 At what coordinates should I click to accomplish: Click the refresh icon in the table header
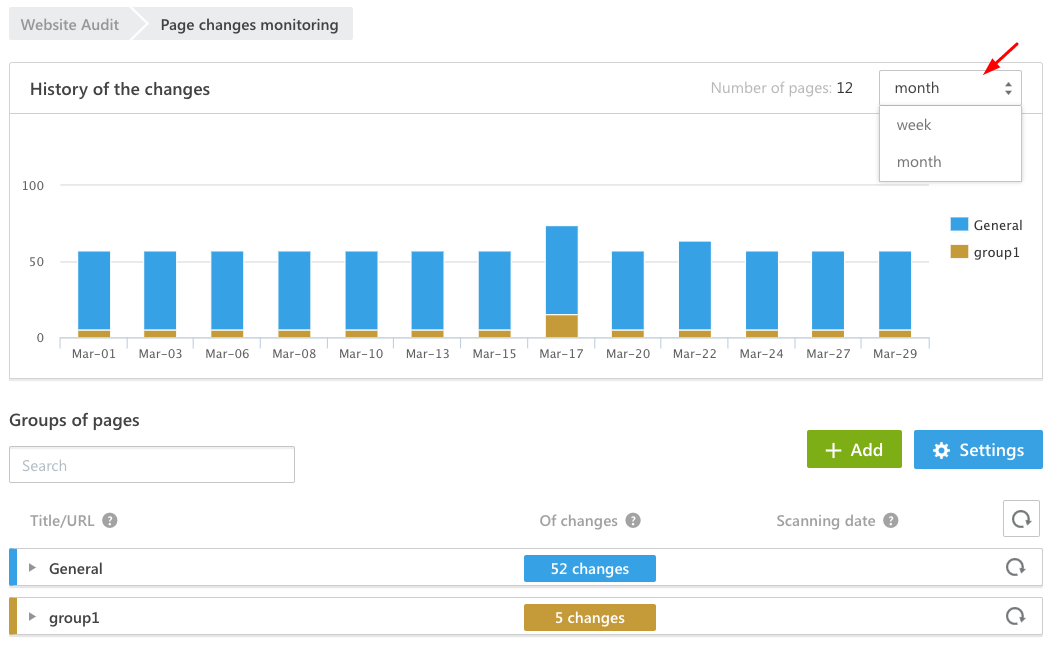1021,519
